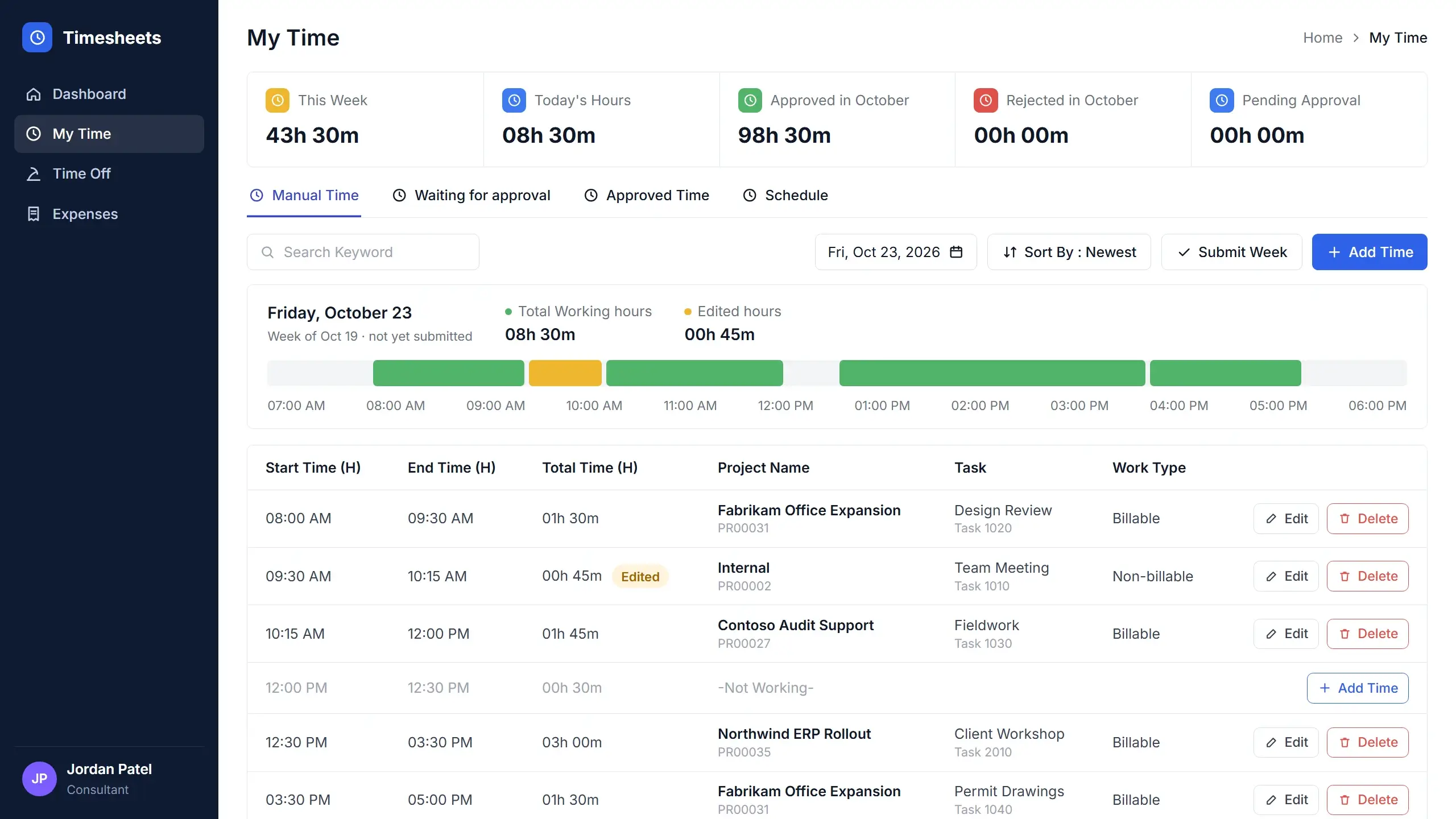Edit the Contoso Audit Support entry

tap(1286, 634)
